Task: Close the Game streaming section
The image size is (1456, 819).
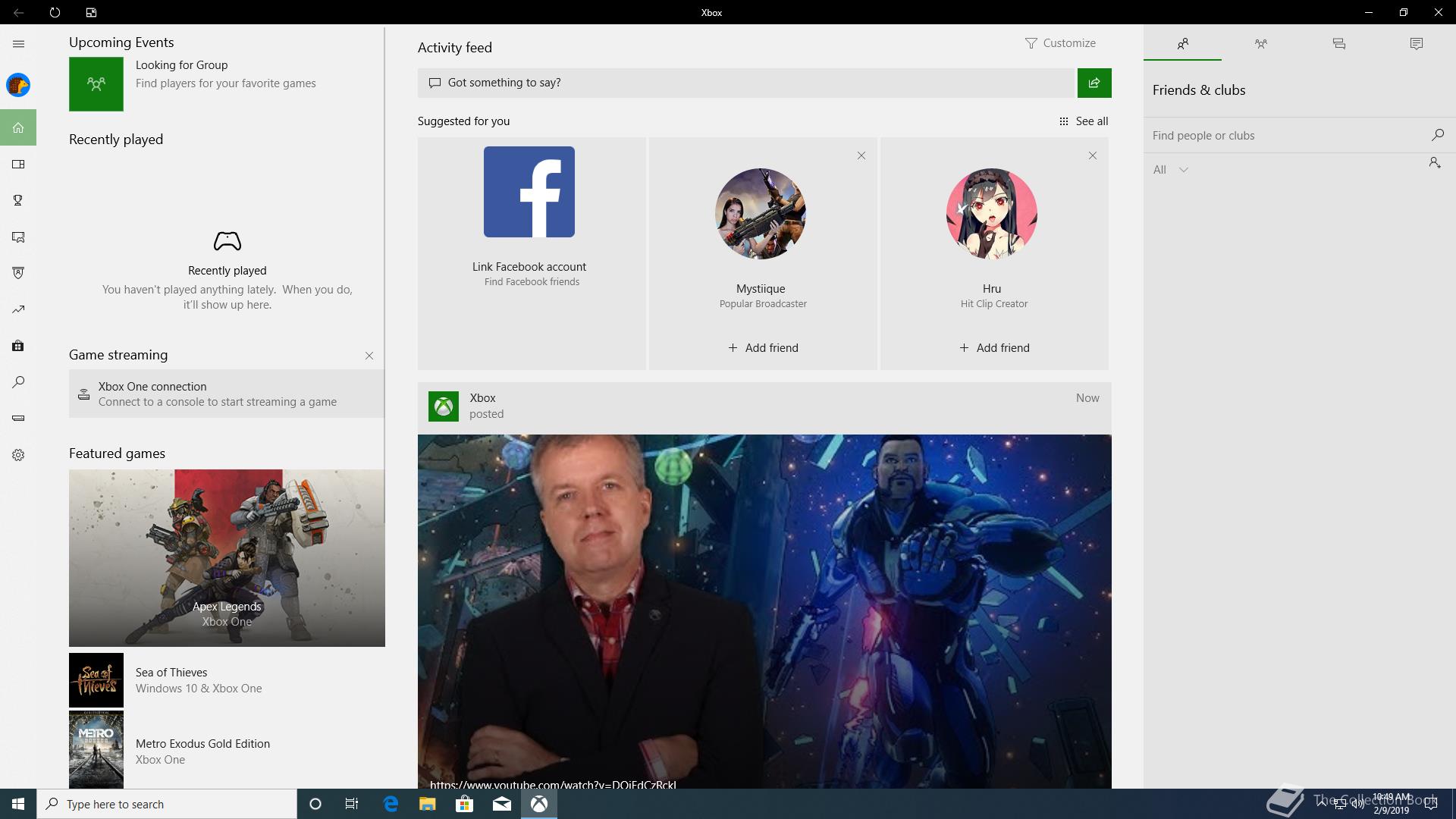Action: [x=369, y=356]
